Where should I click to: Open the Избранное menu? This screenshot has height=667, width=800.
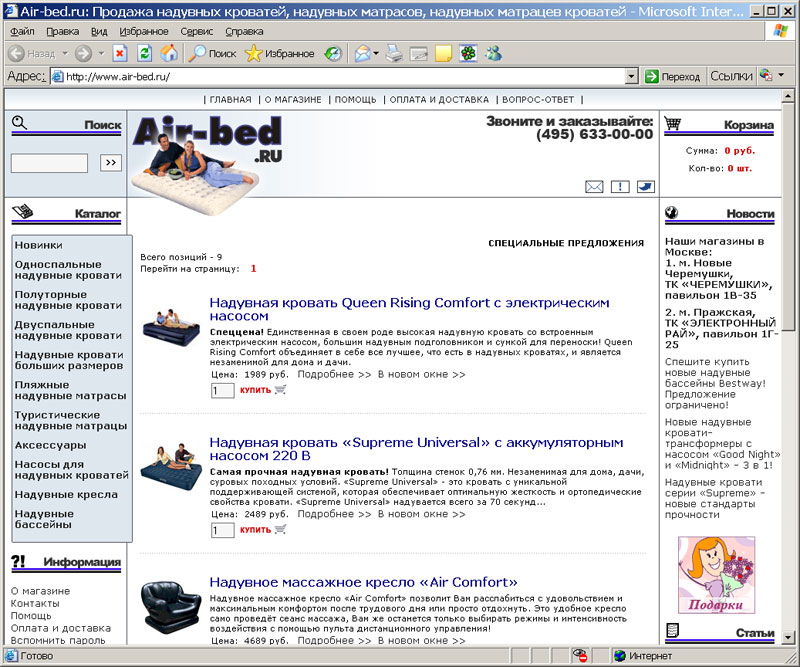144,32
